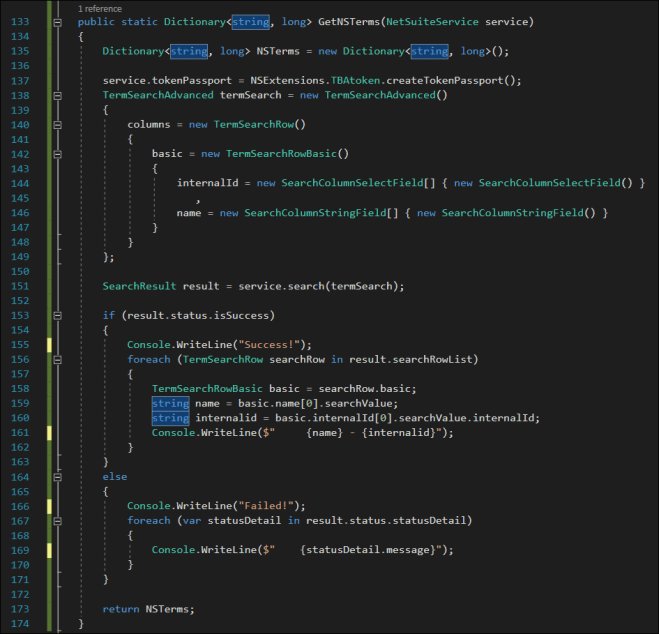This screenshot has width=659, height=634.
Task: Click the NSExtensions identifier on line 137
Action: click(287, 80)
